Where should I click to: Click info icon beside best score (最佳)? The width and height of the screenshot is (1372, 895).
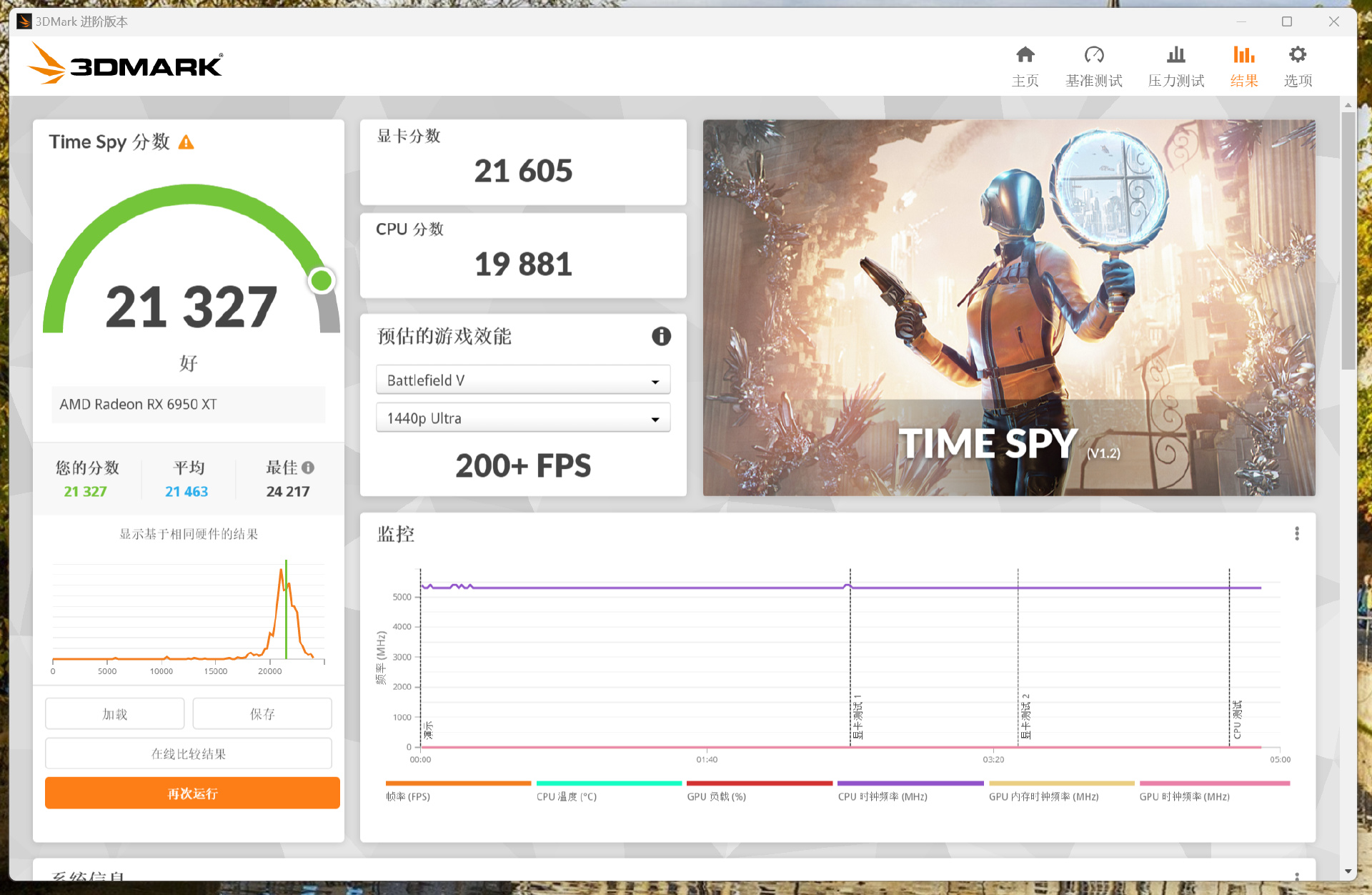click(x=308, y=468)
